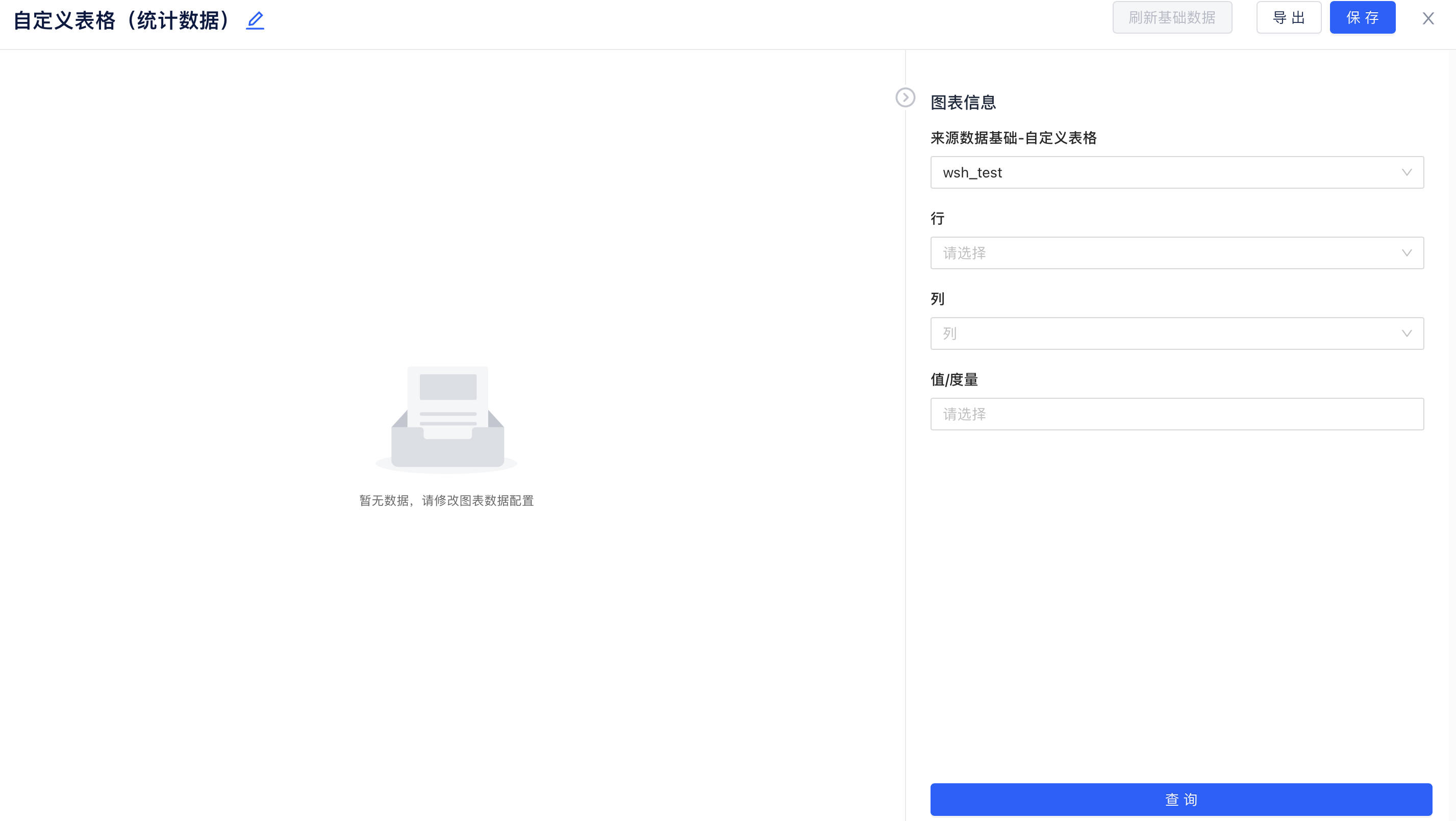Screen dimensions: 1456x821
Task: Run the 查询 query button
Action: click(1181, 799)
